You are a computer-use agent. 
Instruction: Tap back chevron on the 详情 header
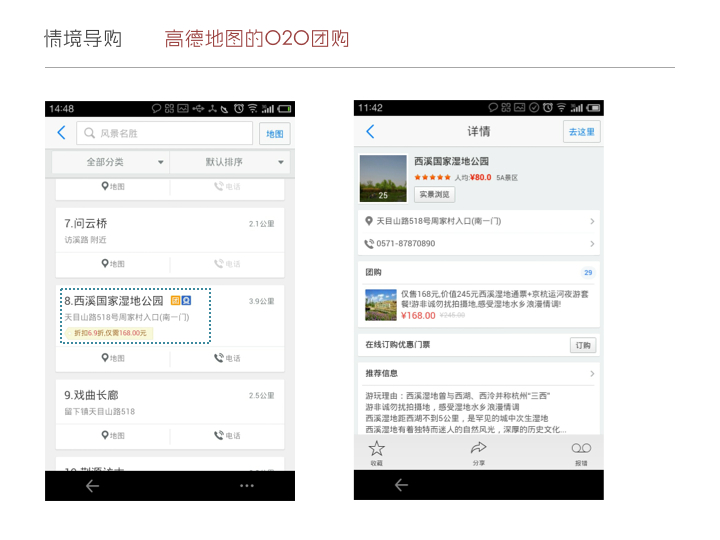point(370,132)
